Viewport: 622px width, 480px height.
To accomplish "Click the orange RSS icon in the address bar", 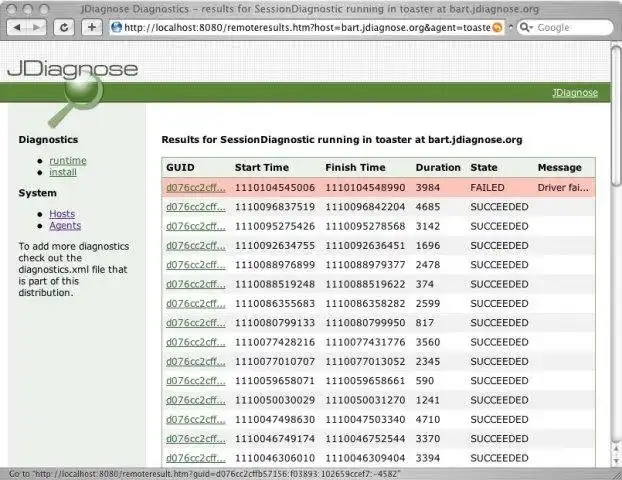I will pyautogui.click(x=497, y=27).
